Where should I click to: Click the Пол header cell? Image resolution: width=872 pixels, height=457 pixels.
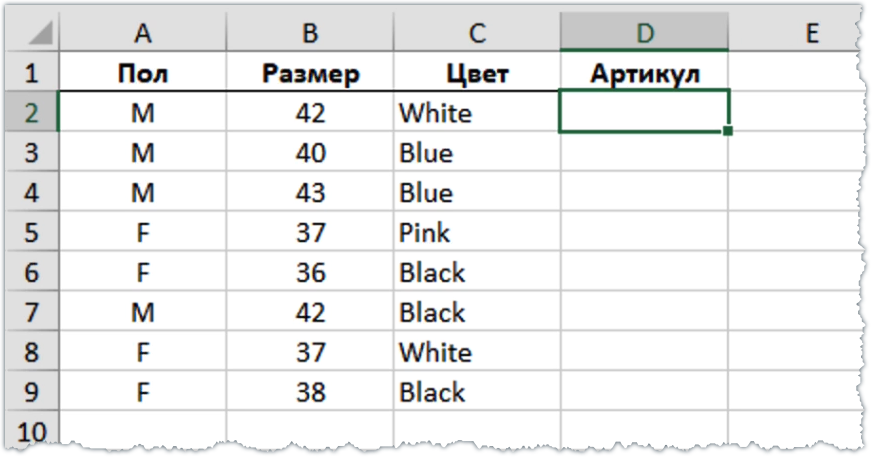click(143, 73)
